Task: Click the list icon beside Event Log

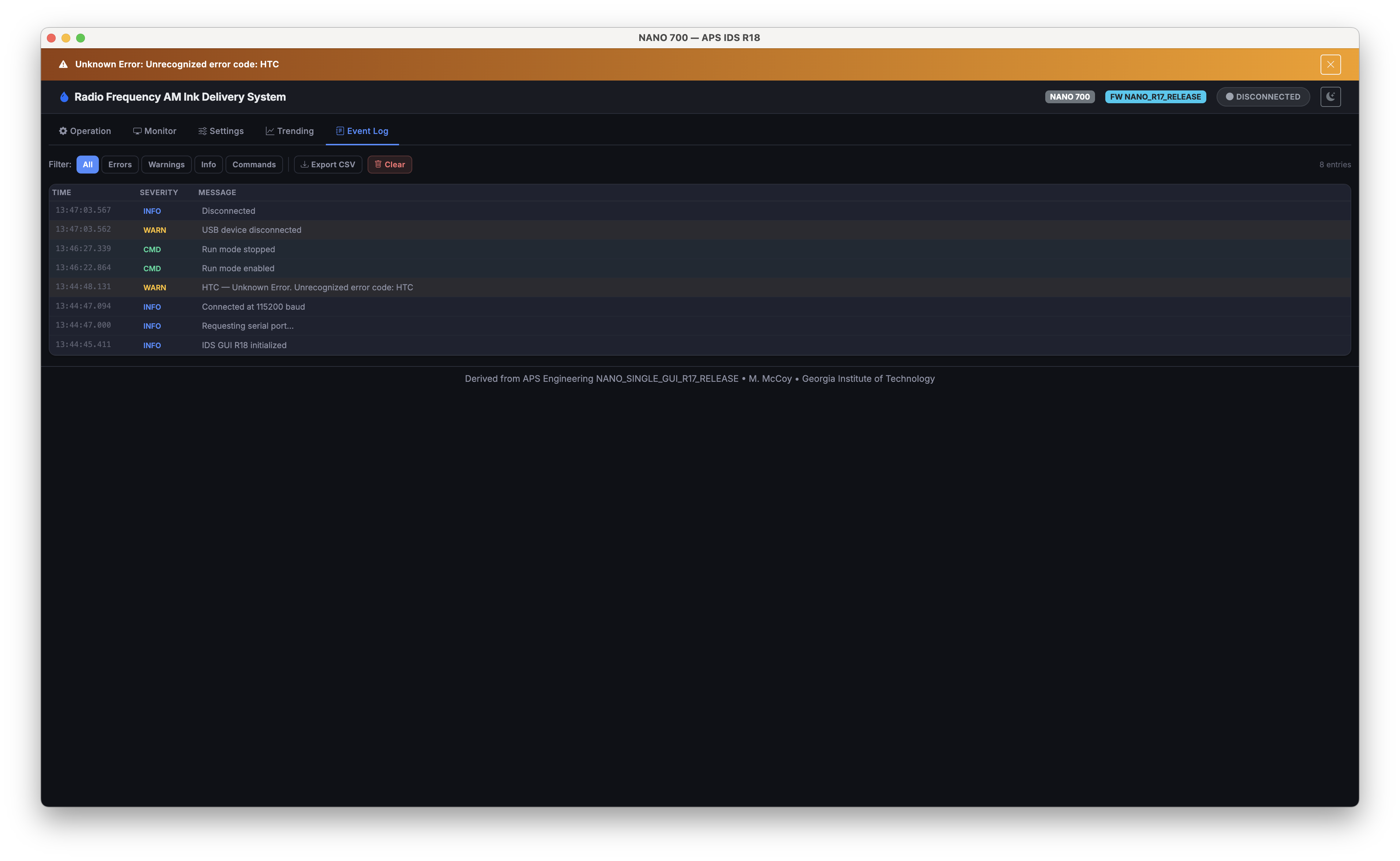Action: pyautogui.click(x=340, y=130)
